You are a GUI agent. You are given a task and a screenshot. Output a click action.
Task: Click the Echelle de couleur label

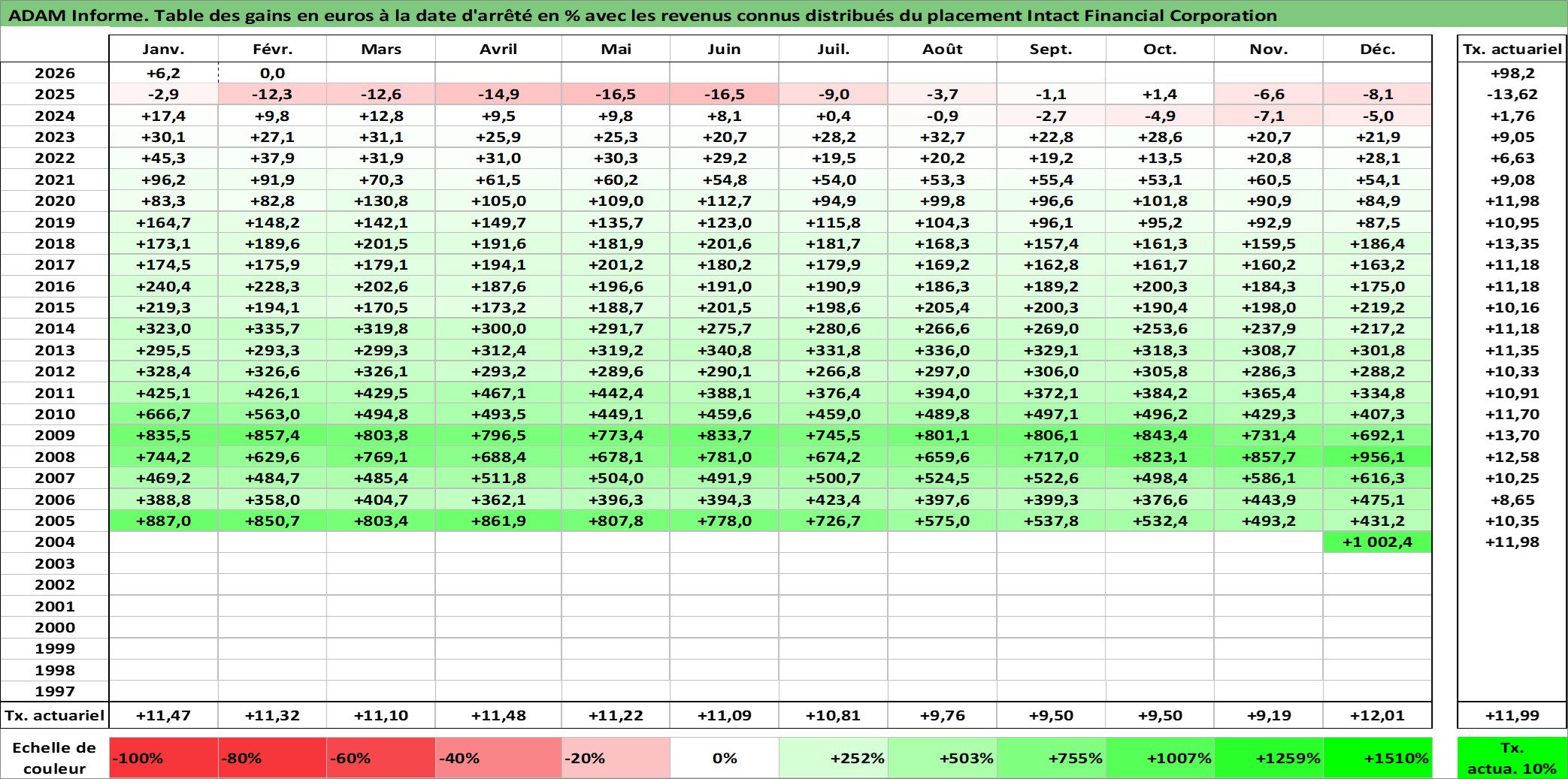pyautogui.click(x=55, y=758)
